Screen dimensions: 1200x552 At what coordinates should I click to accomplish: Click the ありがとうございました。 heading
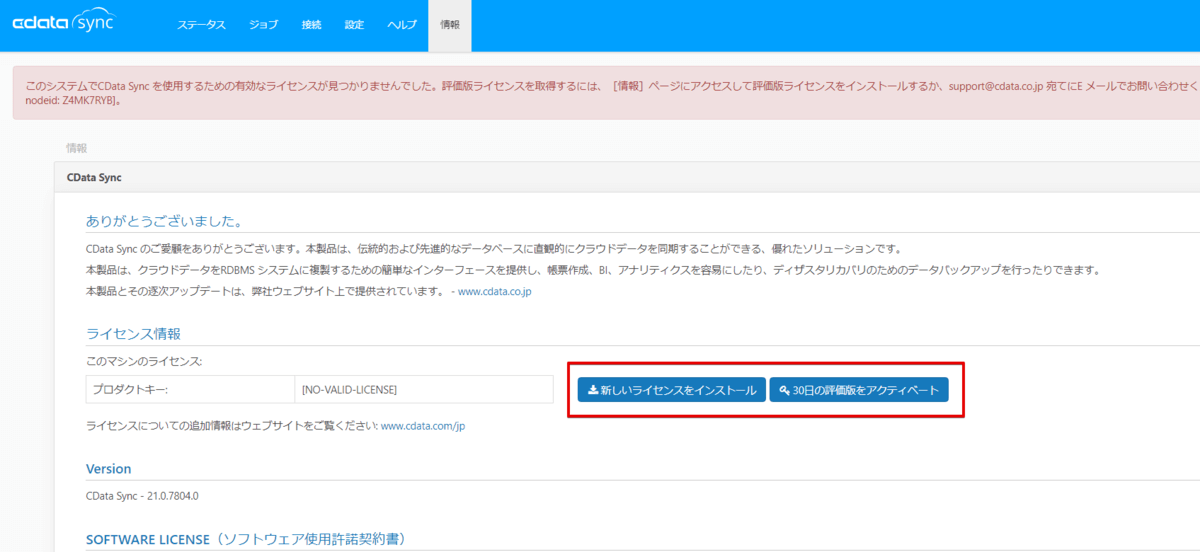[164, 220]
